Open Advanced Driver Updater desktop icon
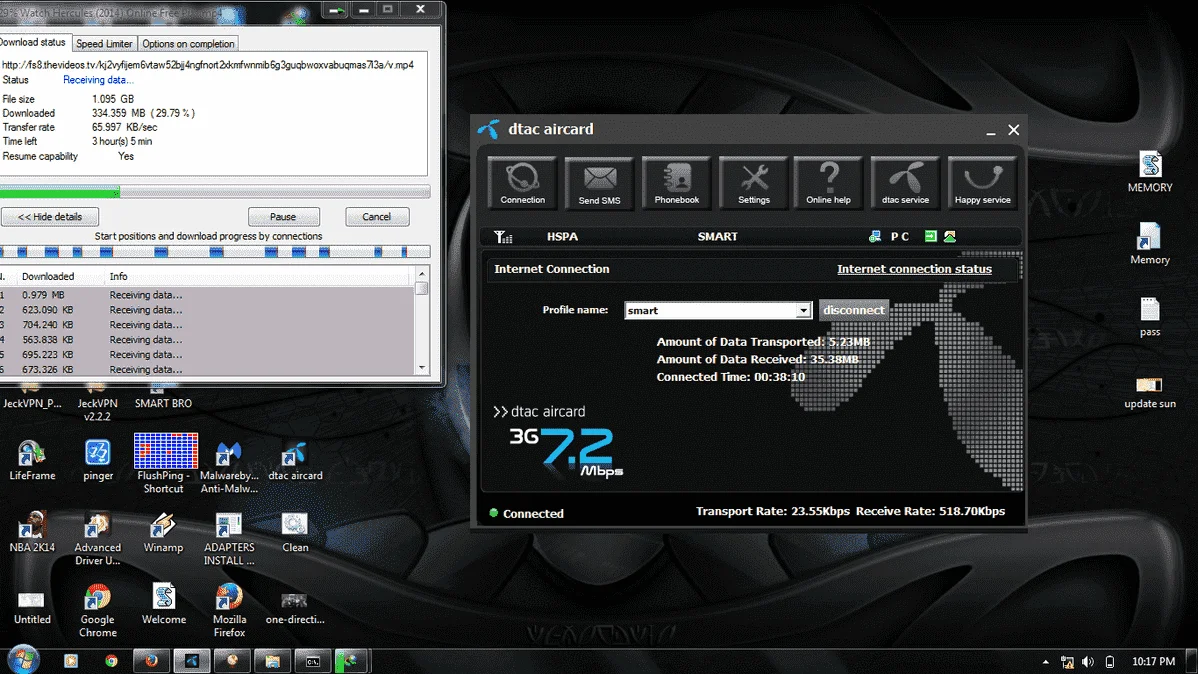This screenshot has width=1198, height=674. [98, 539]
